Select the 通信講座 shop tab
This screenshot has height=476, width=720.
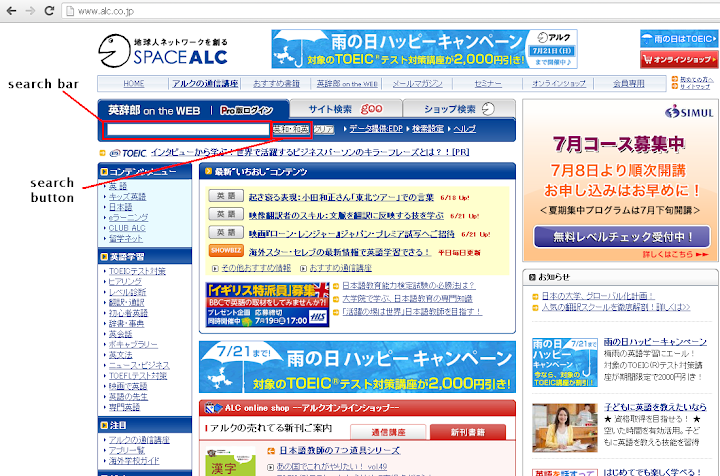coord(388,432)
